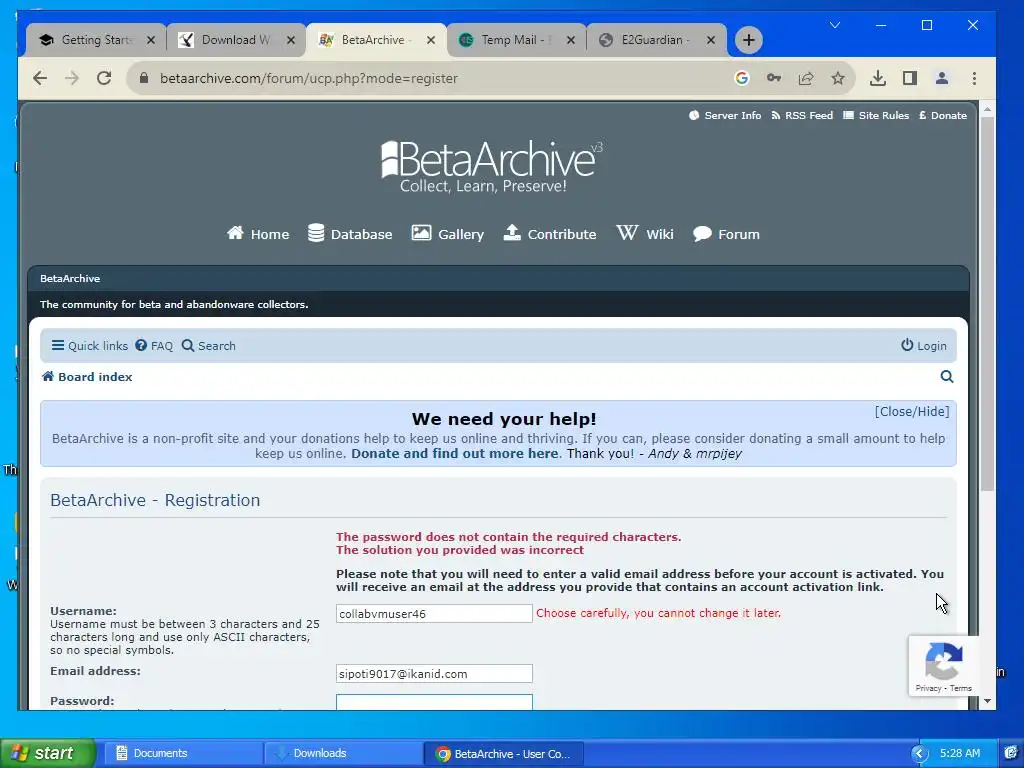
Task: Open the Windows Start button
Action: (x=47, y=753)
